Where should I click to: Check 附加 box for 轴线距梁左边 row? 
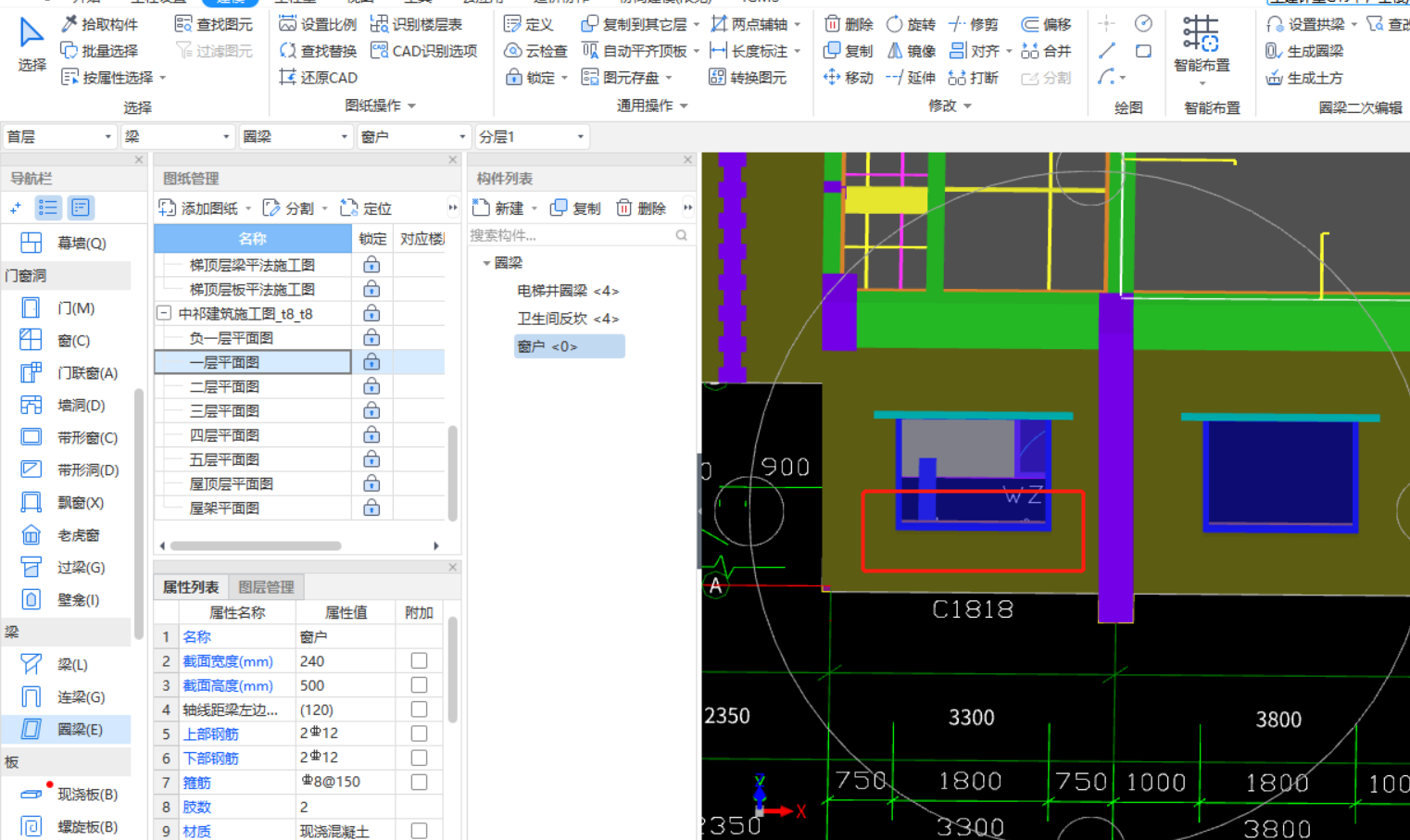point(419,708)
